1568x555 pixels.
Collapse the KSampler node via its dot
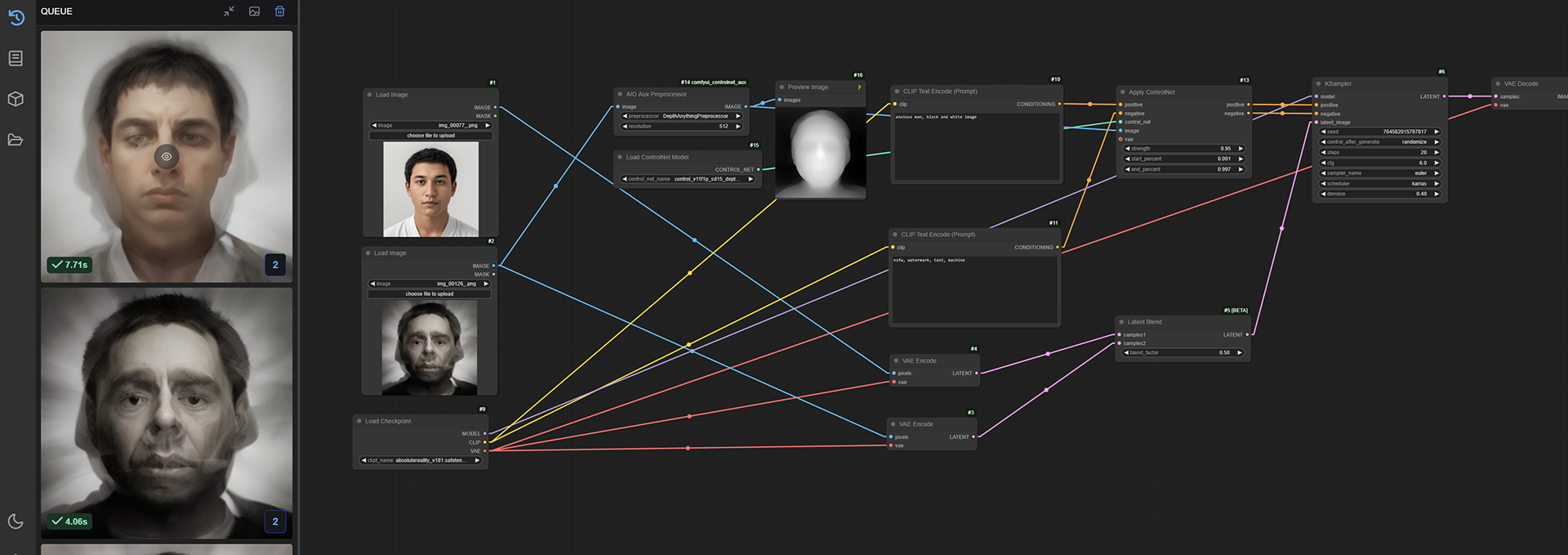(x=1319, y=83)
